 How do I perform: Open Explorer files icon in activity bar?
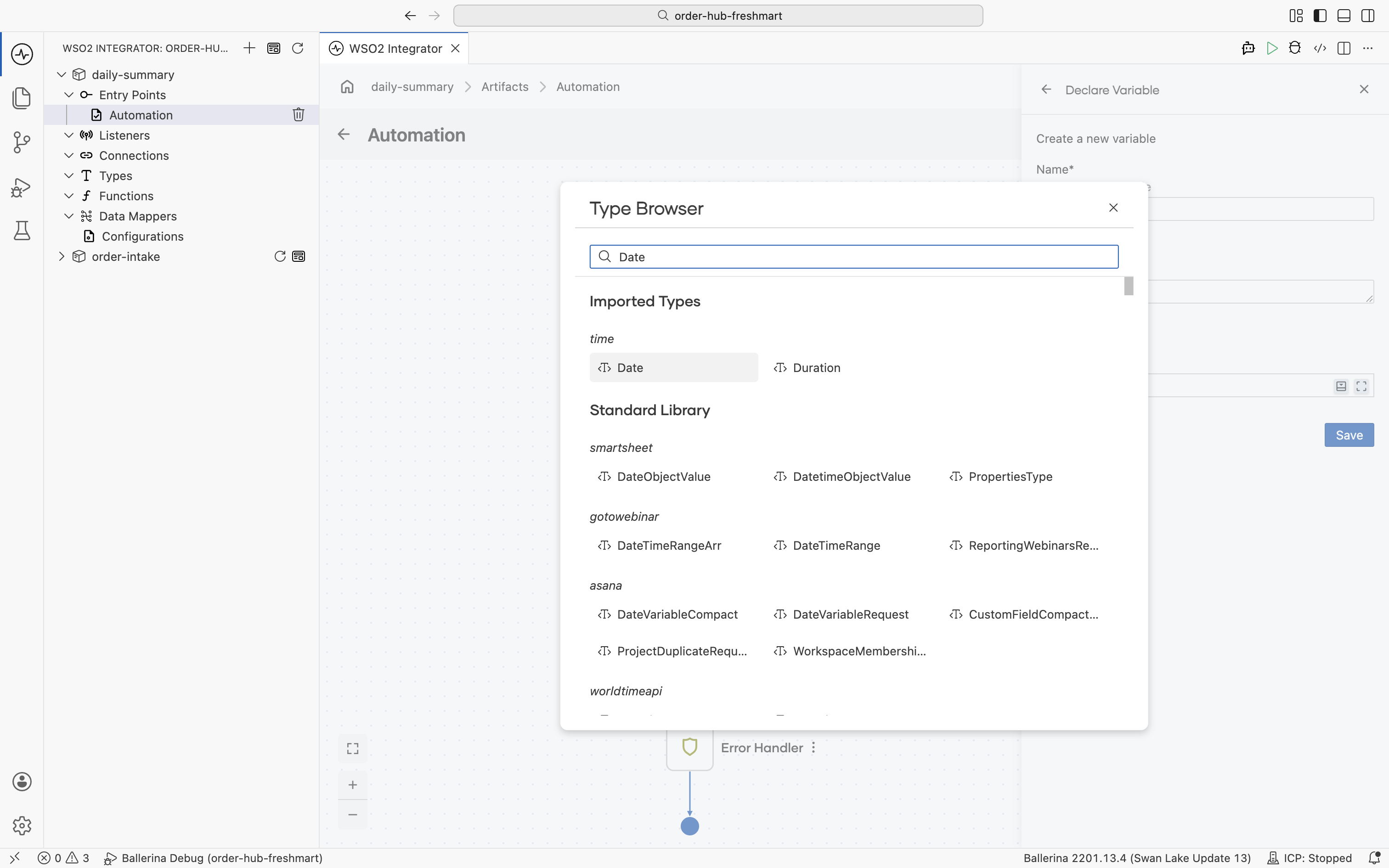pos(22,97)
